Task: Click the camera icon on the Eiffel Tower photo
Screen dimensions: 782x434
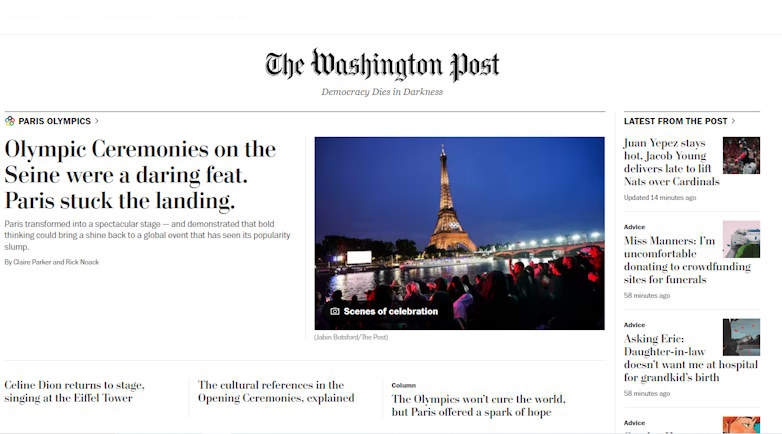Action: pyautogui.click(x=335, y=311)
